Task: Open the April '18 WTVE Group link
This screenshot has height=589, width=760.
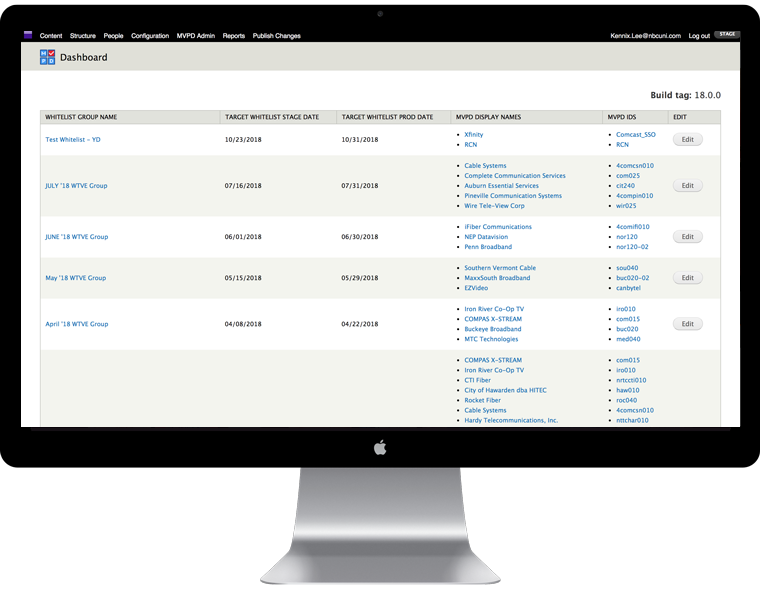Action: 76,324
